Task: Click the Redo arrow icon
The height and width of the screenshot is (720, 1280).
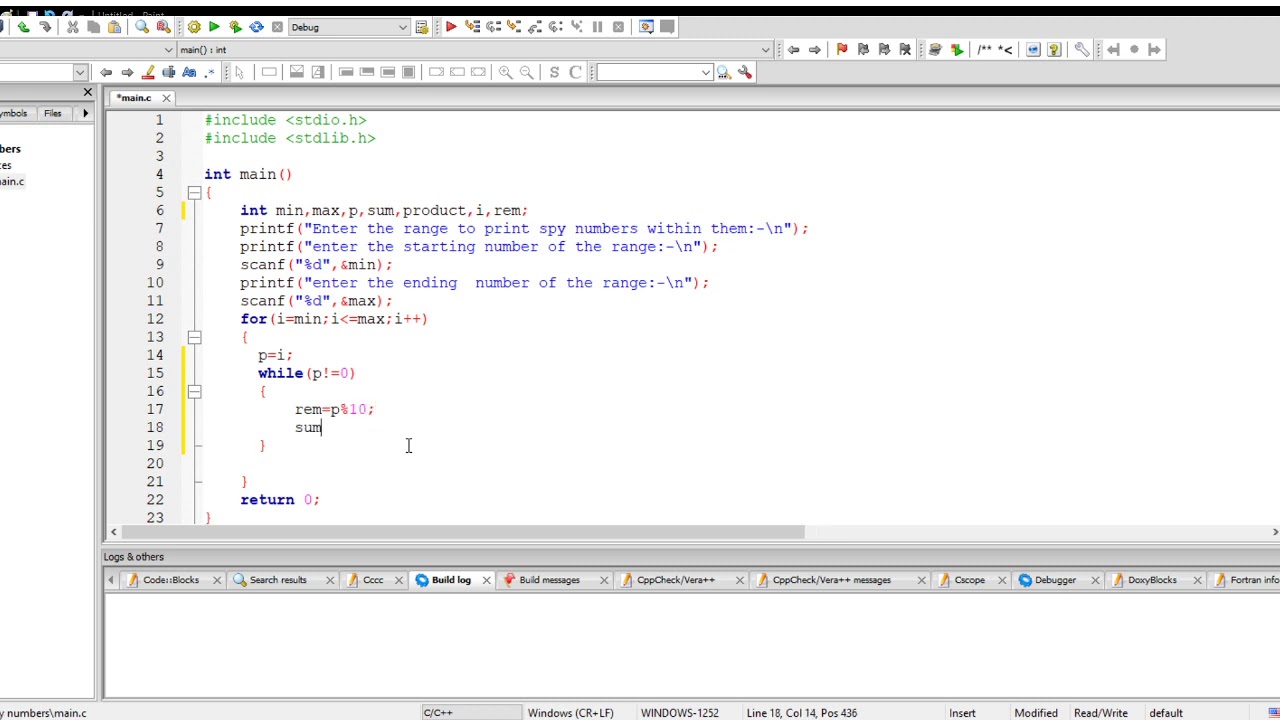Action: (x=45, y=27)
